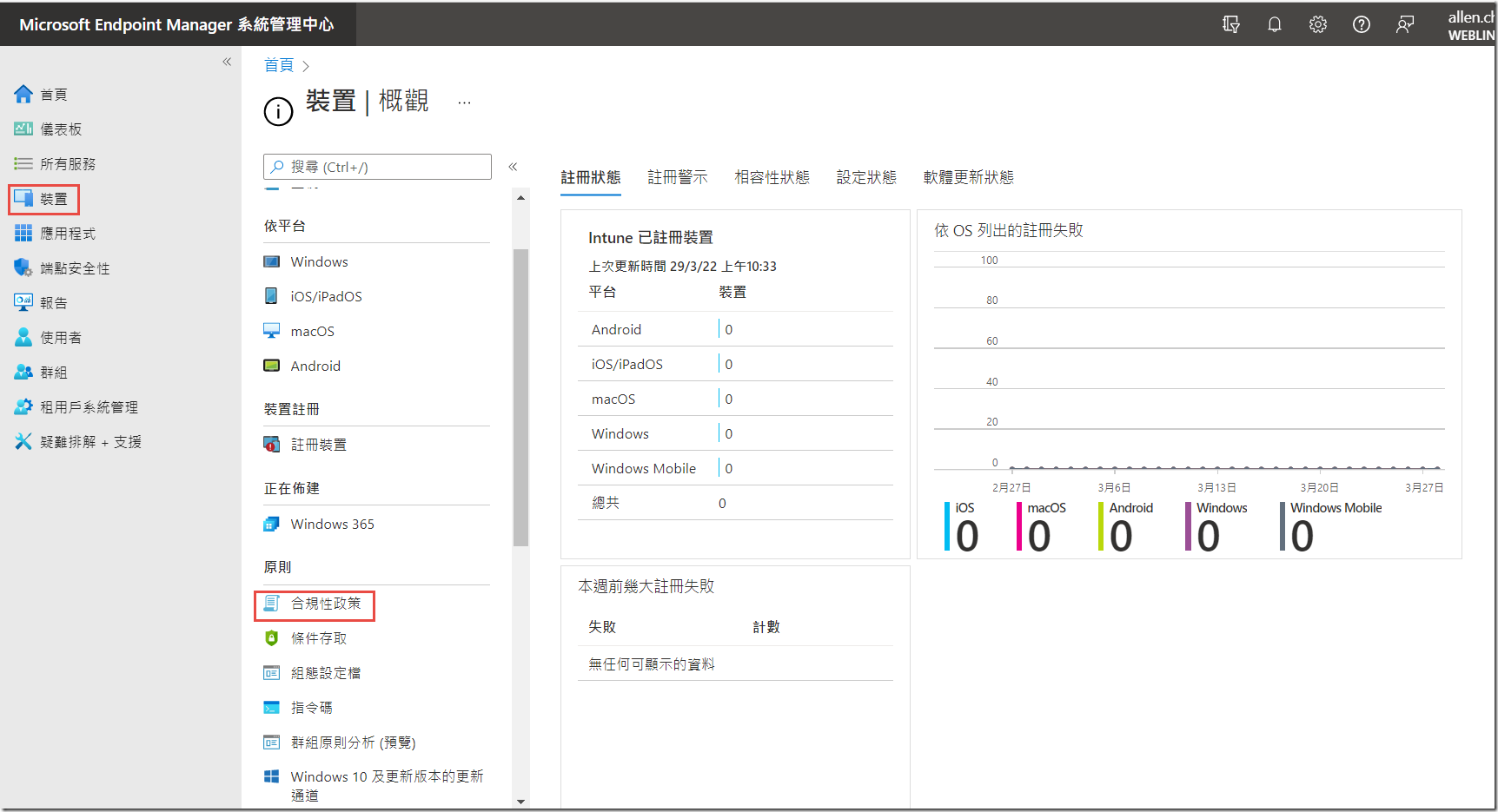Open the directory and subscription filter icon
Image resolution: width=1498 pixels, height=812 pixels.
1231,24
